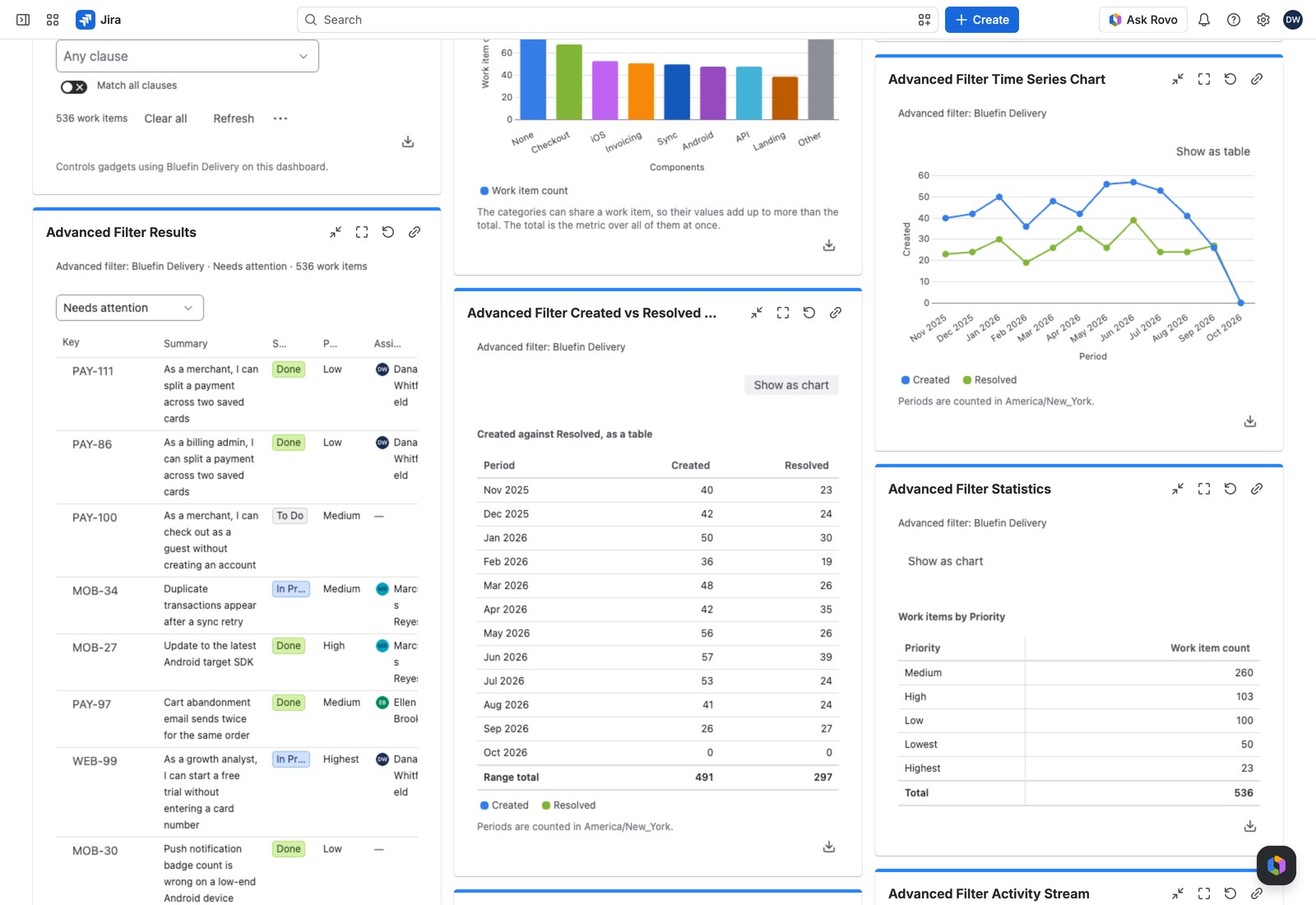
Task: Click the Priority column header in Statistics
Action: 923,648
